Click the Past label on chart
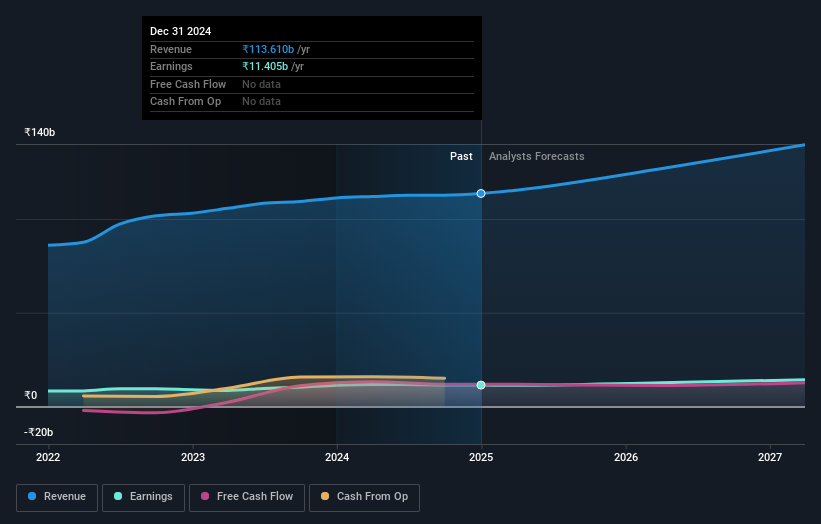 (x=461, y=157)
